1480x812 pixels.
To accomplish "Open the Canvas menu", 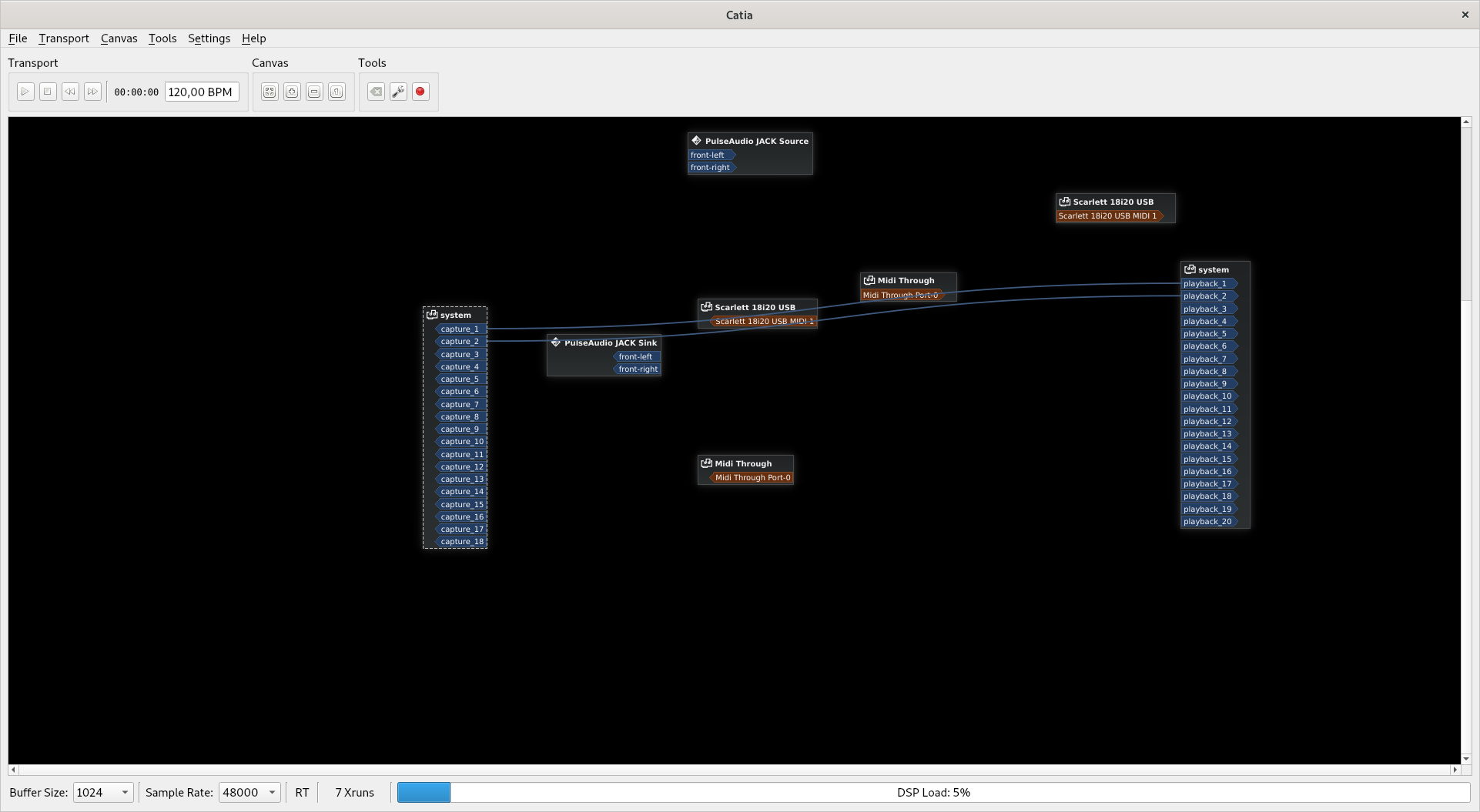I will (x=119, y=38).
